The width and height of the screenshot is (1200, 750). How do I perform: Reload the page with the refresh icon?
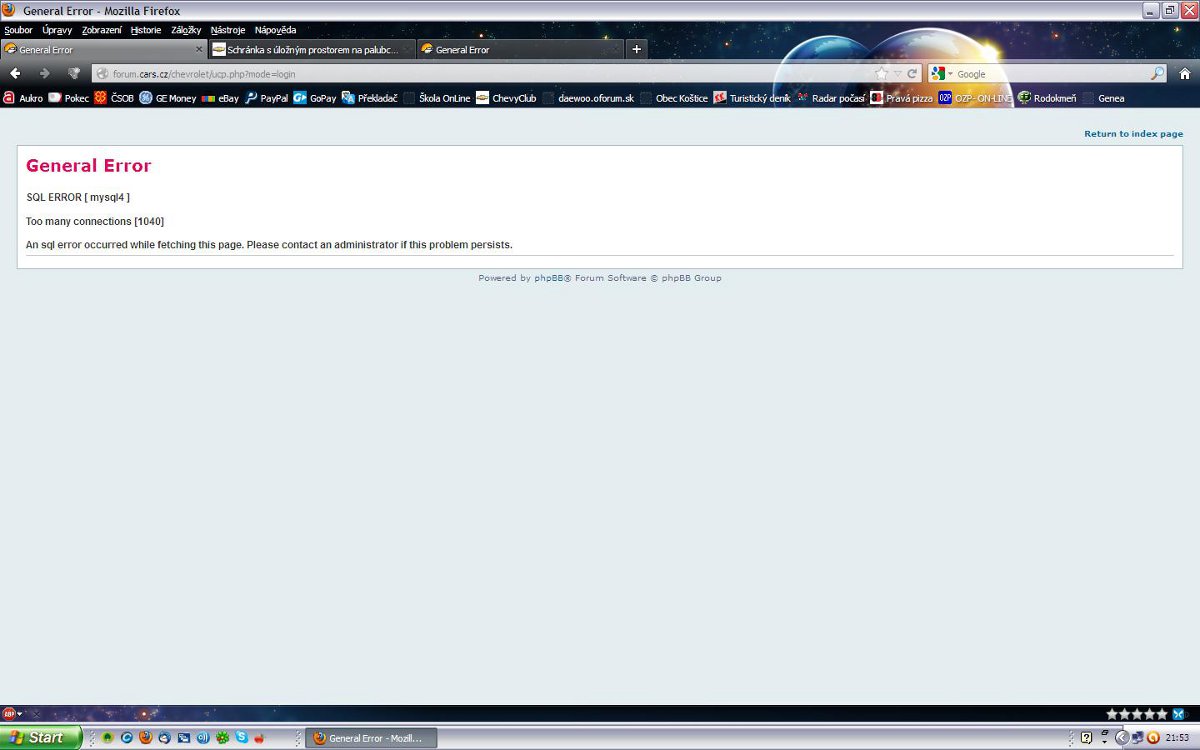coord(912,74)
